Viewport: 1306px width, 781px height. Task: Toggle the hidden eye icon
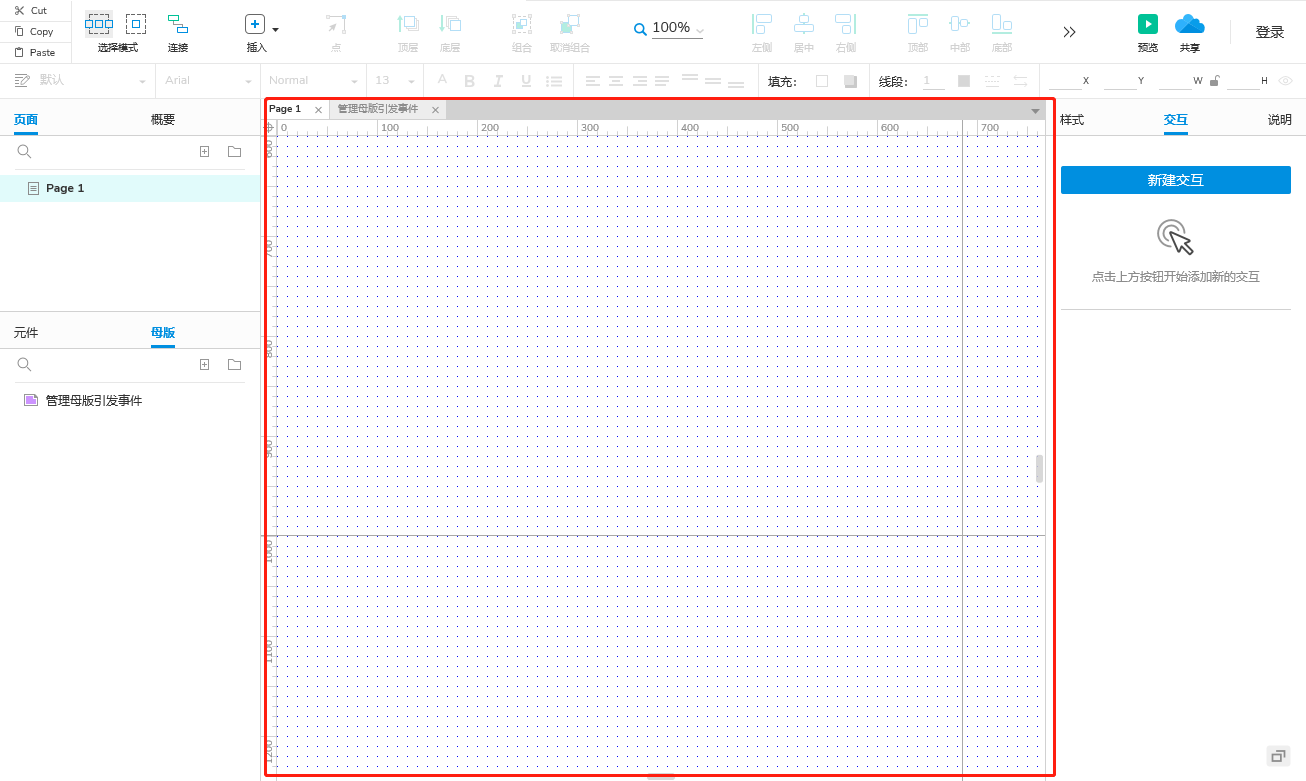click(1286, 81)
